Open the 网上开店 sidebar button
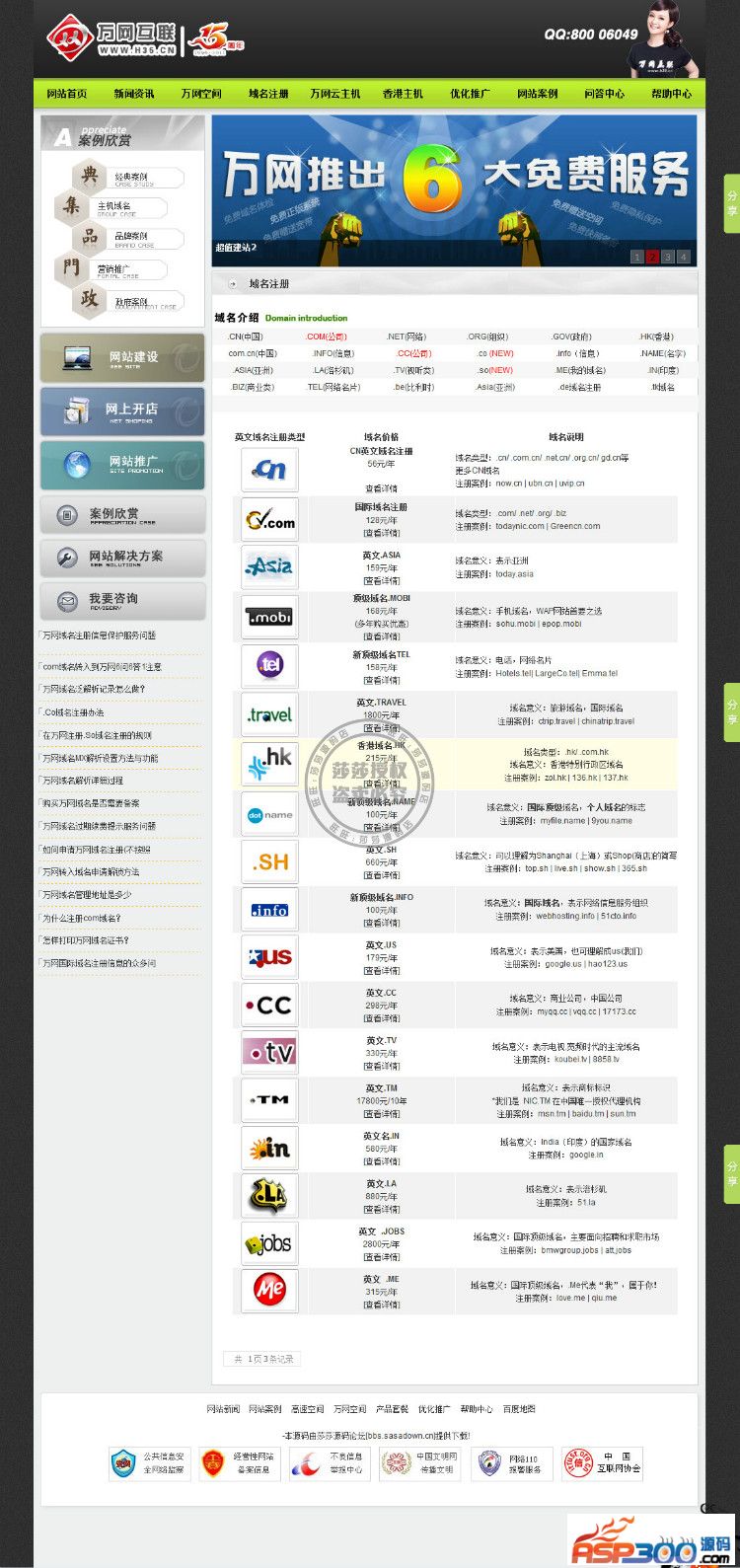Image resolution: width=740 pixels, height=1568 pixels. [x=122, y=411]
